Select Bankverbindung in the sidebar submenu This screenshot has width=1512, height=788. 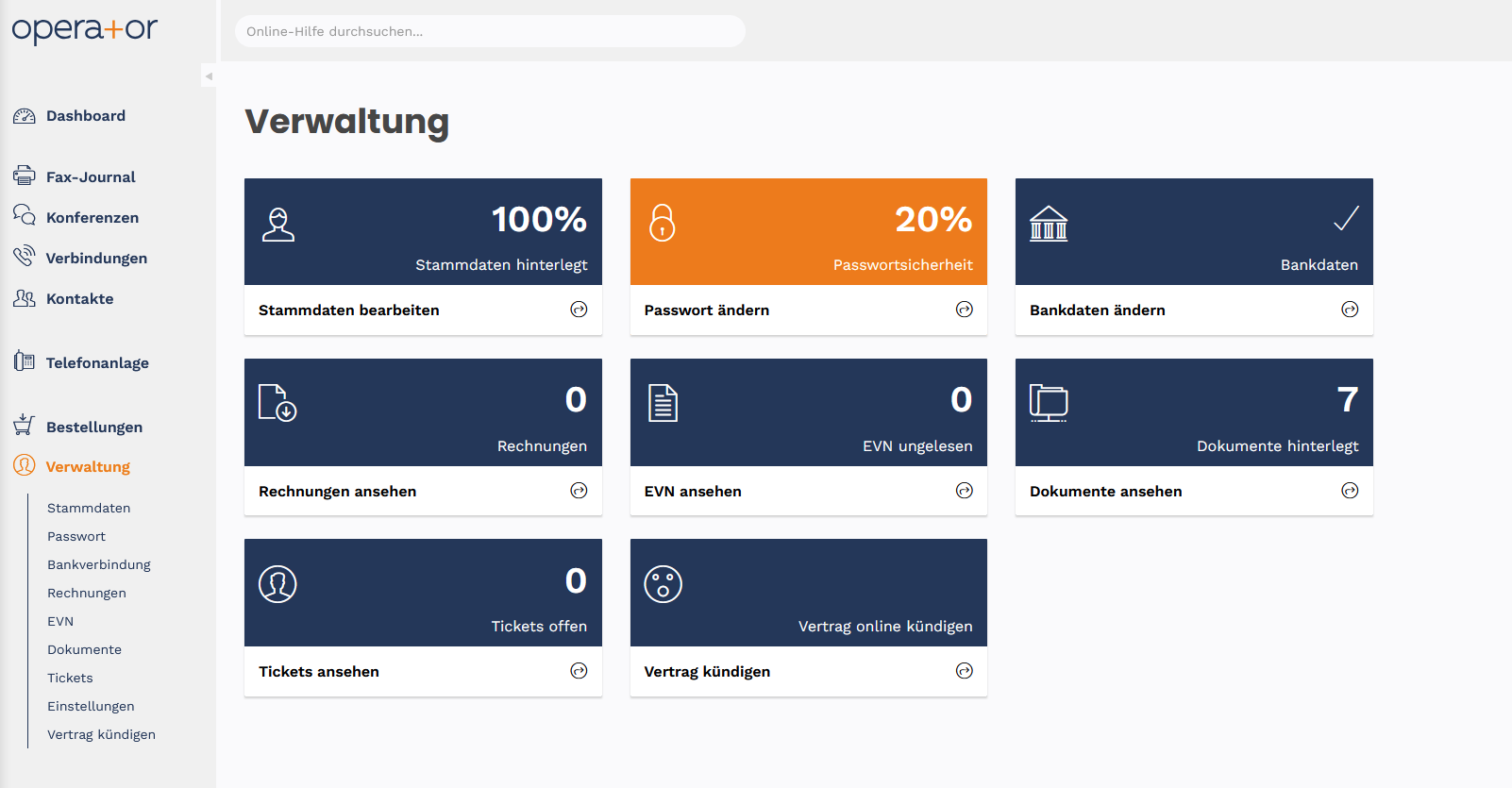(99, 564)
